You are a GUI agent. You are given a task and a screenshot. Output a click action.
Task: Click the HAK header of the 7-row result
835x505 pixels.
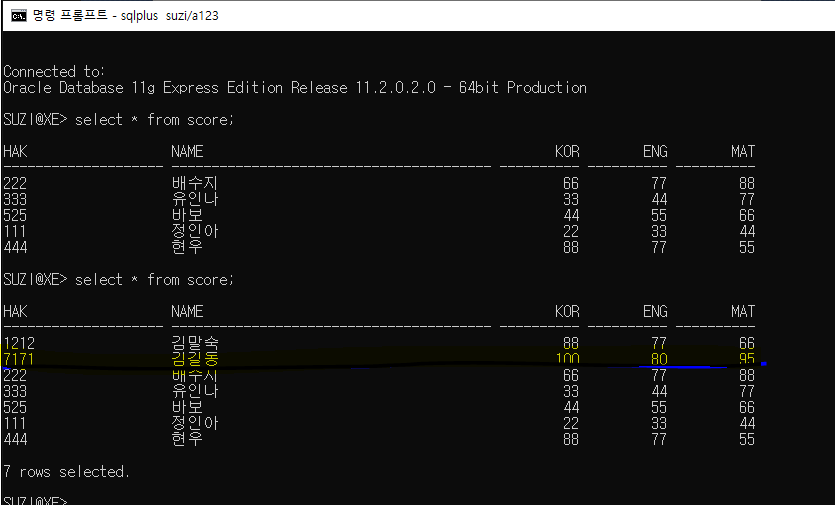point(15,312)
